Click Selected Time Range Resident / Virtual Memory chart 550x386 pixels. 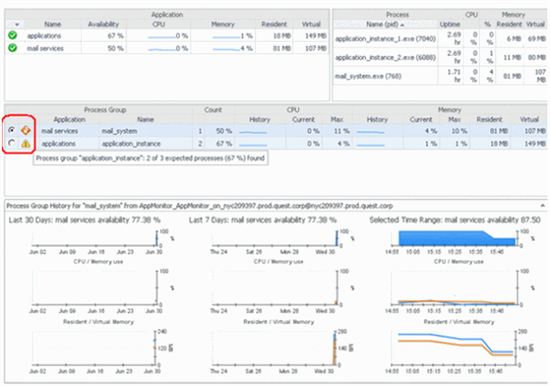tap(455, 347)
